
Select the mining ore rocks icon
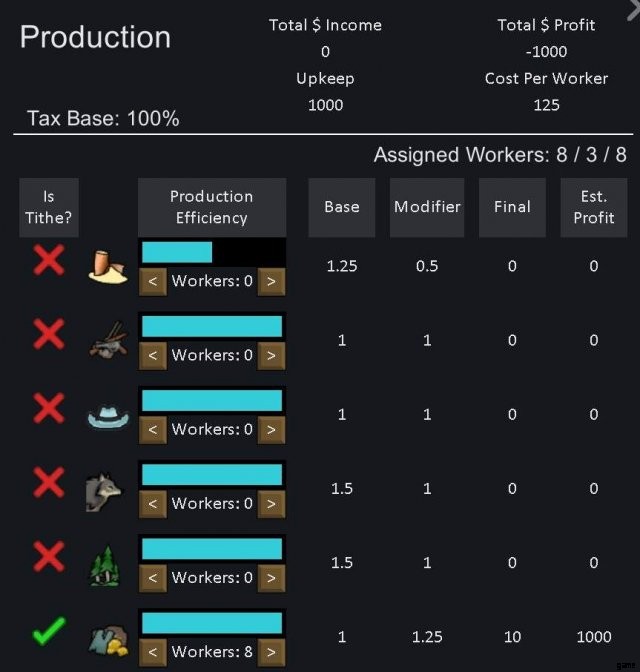105,638
